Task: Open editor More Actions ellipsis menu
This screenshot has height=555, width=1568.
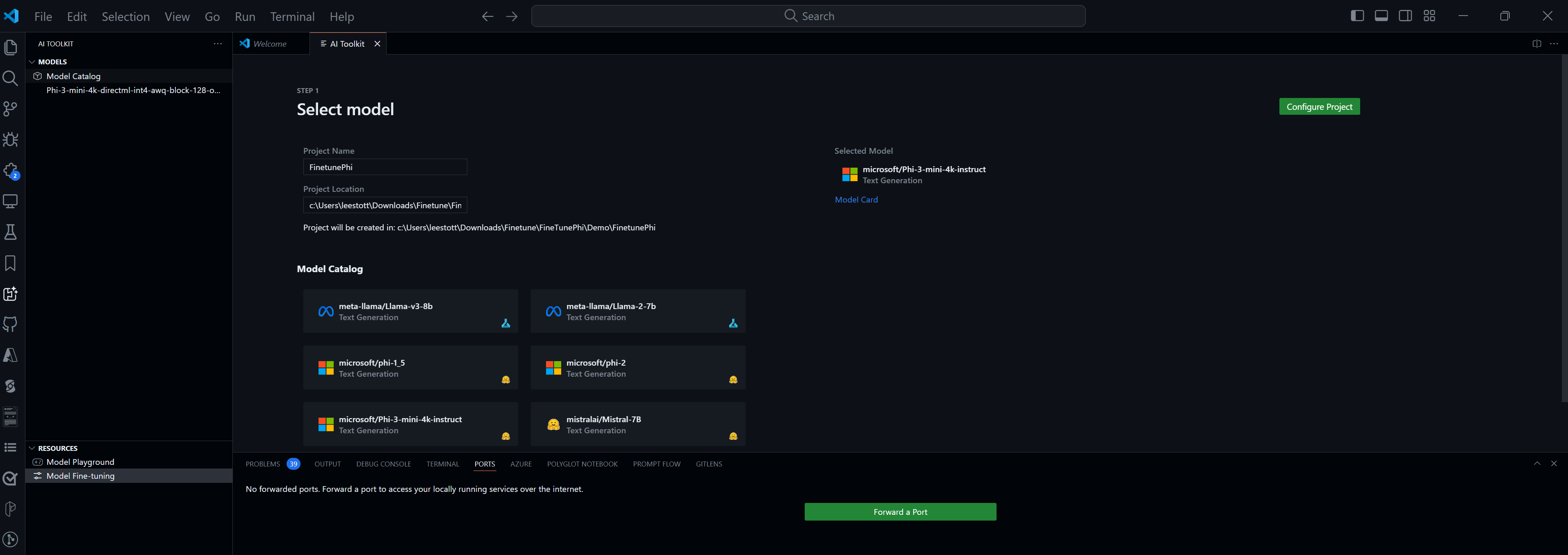Action: [1554, 44]
